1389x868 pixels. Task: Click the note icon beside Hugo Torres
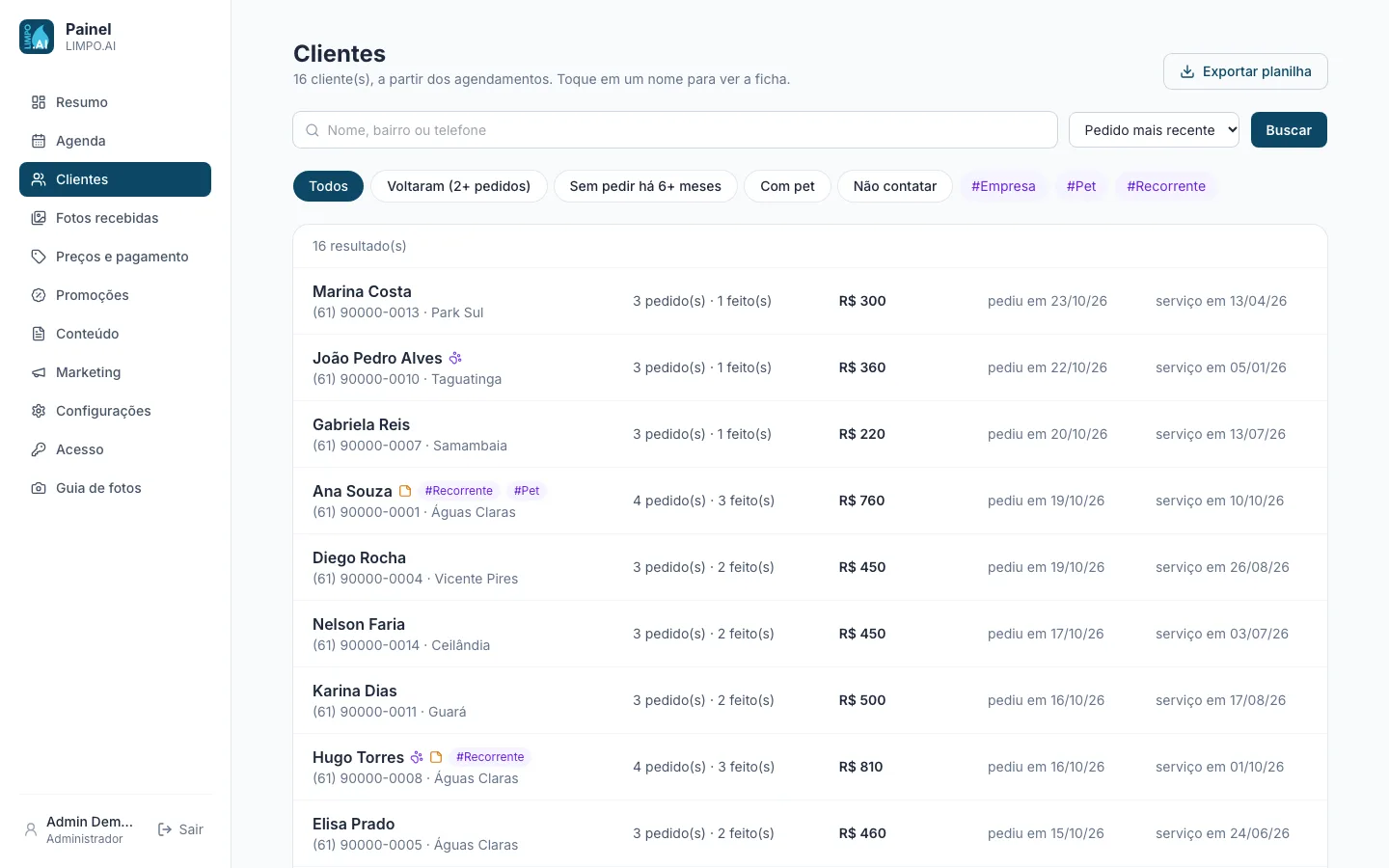(x=436, y=757)
